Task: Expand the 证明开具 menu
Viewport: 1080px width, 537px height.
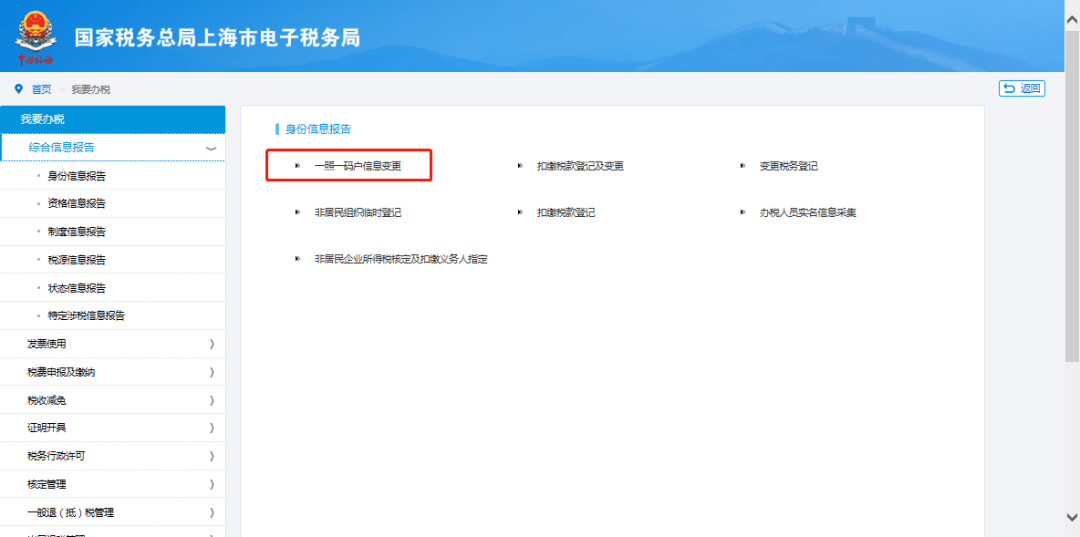Action: coord(112,428)
